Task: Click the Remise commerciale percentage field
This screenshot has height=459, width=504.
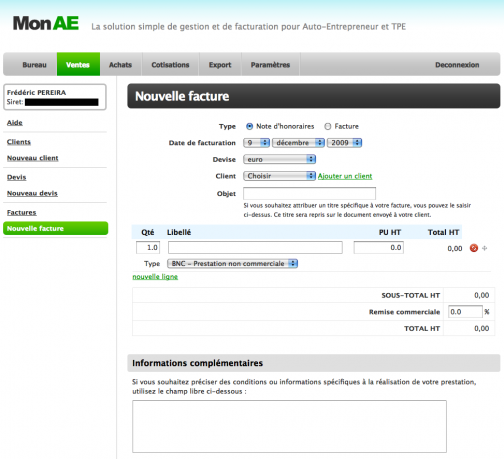Action: pos(465,312)
